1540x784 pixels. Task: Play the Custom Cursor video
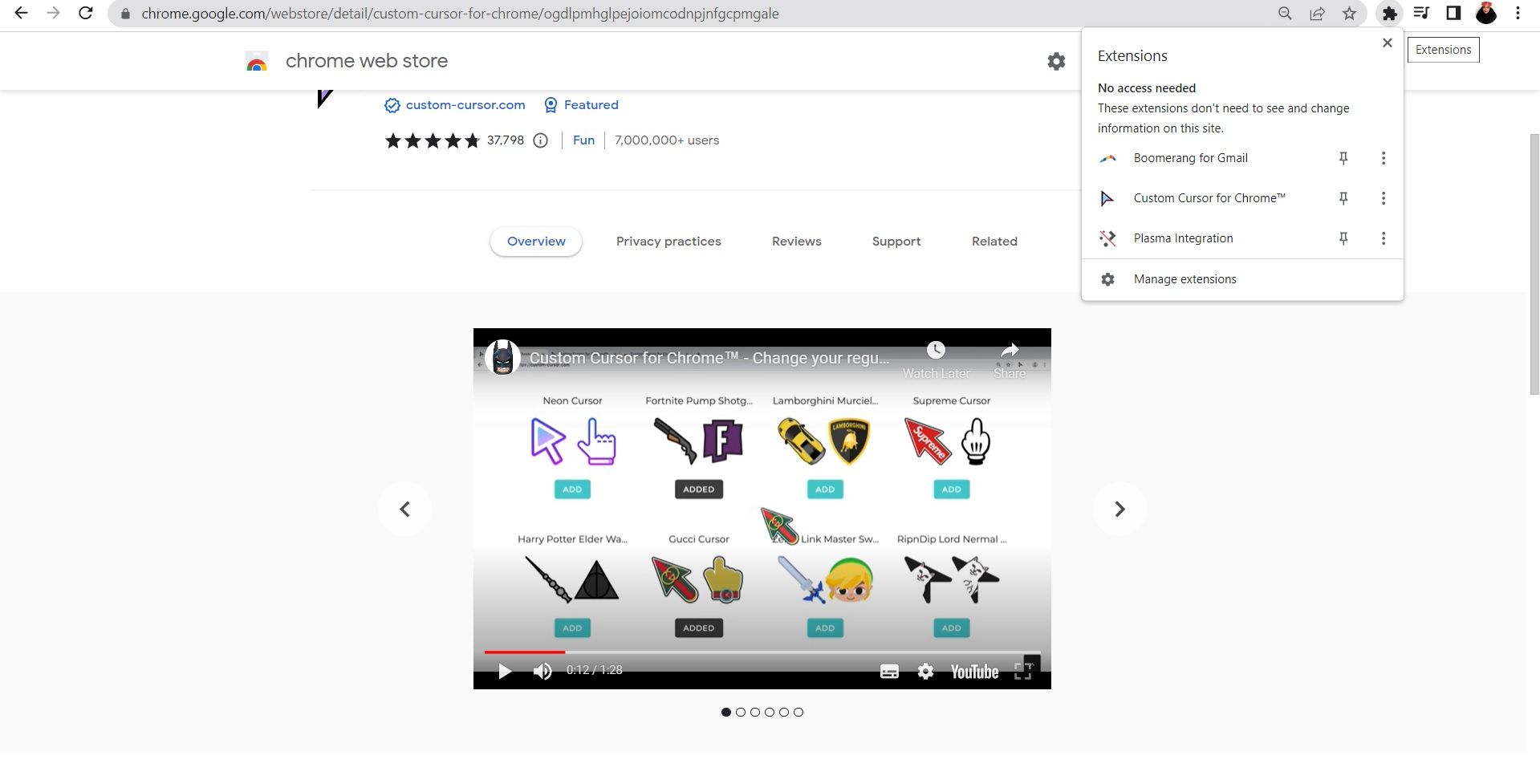(505, 671)
